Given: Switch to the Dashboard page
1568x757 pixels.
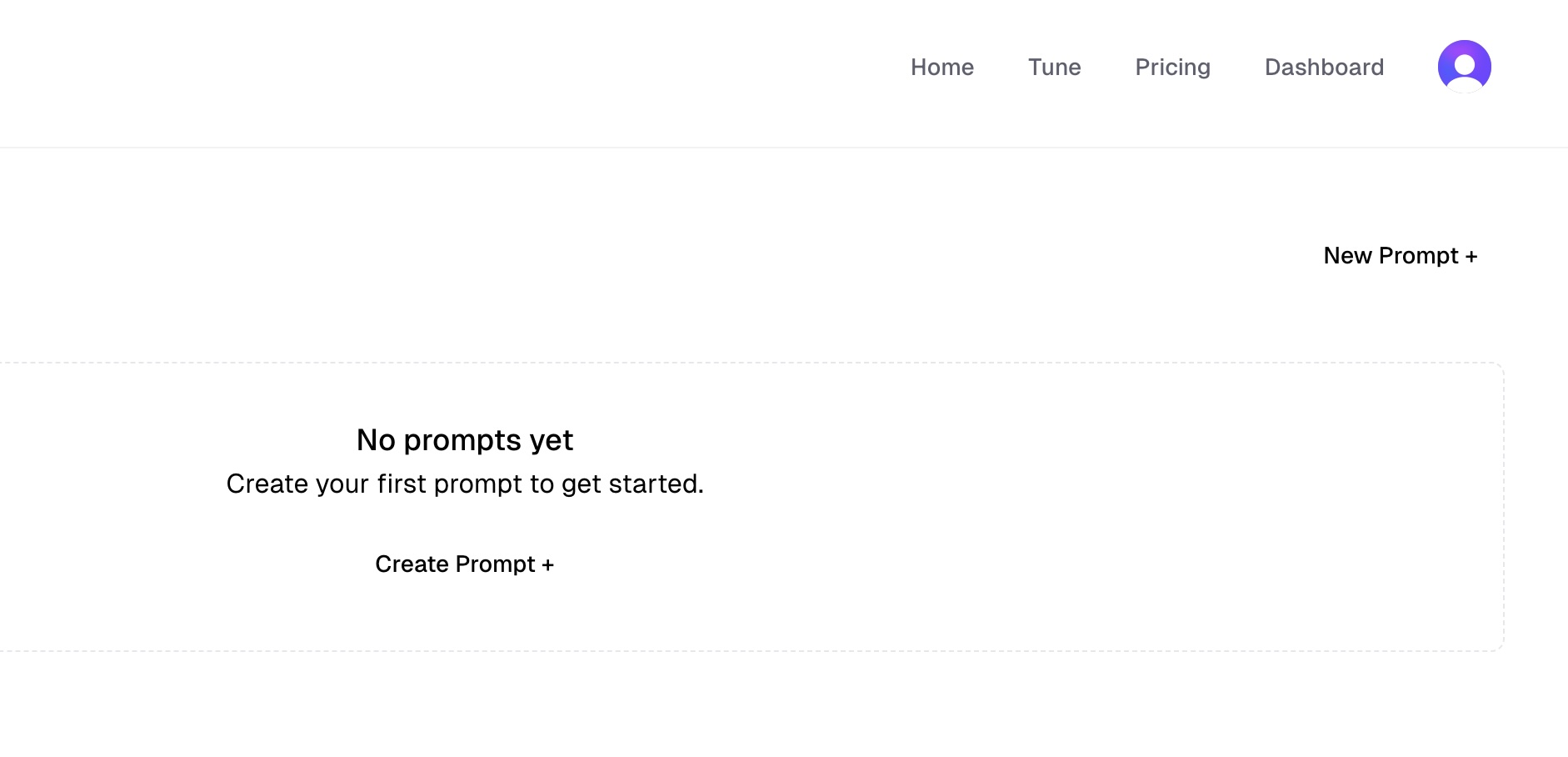Looking at the screenshot, I should tap(1324, 68).
